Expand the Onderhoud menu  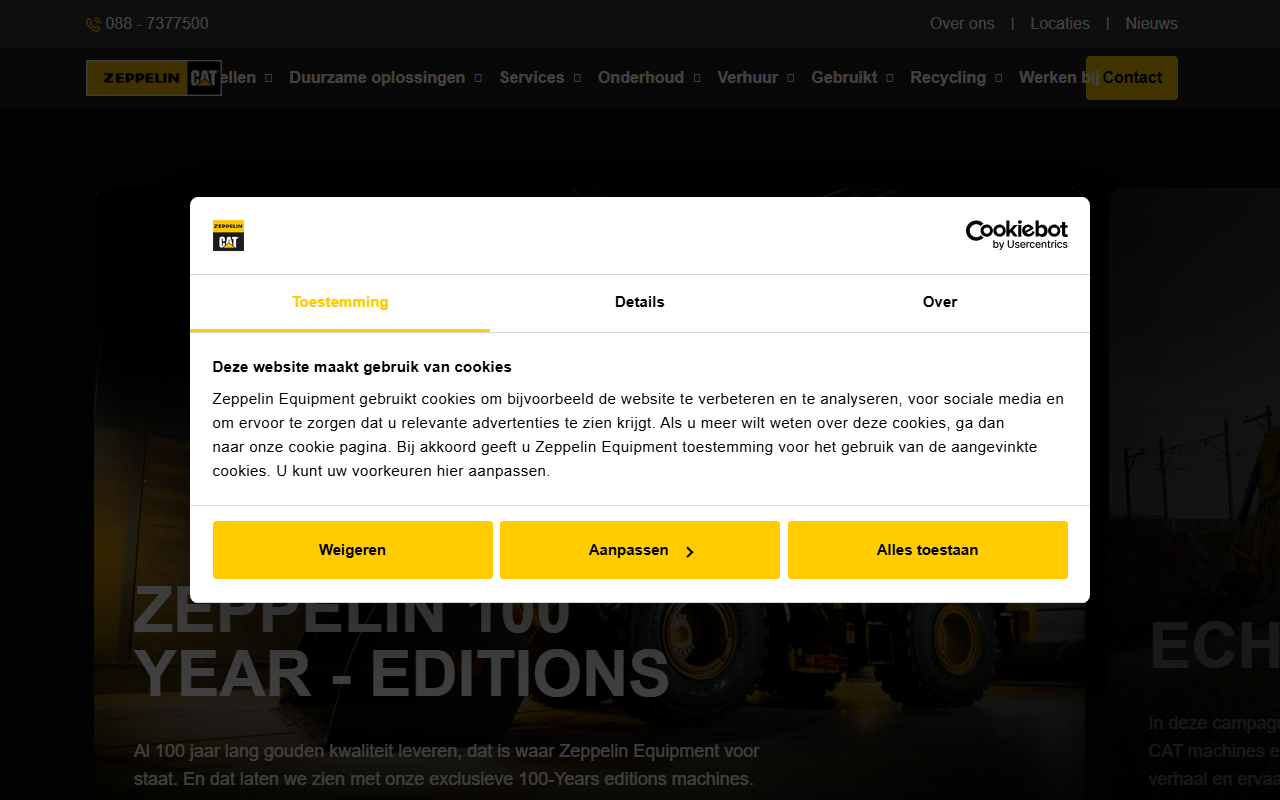pos(649,78)
